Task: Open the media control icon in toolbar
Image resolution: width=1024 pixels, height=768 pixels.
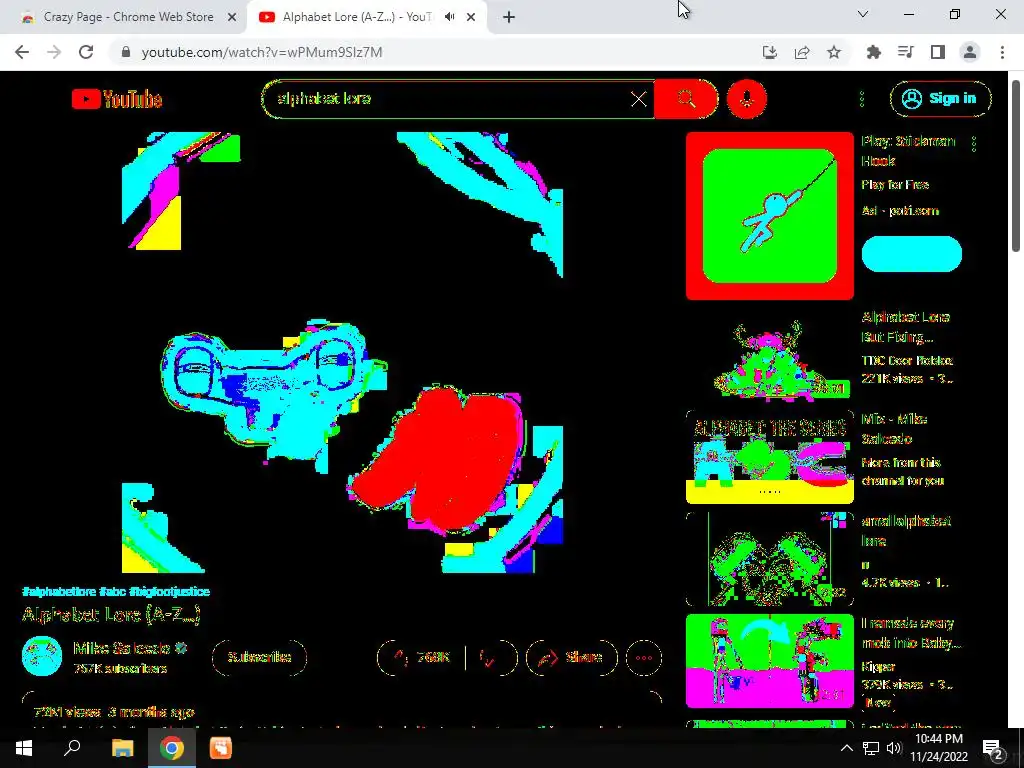Action: 906,52
